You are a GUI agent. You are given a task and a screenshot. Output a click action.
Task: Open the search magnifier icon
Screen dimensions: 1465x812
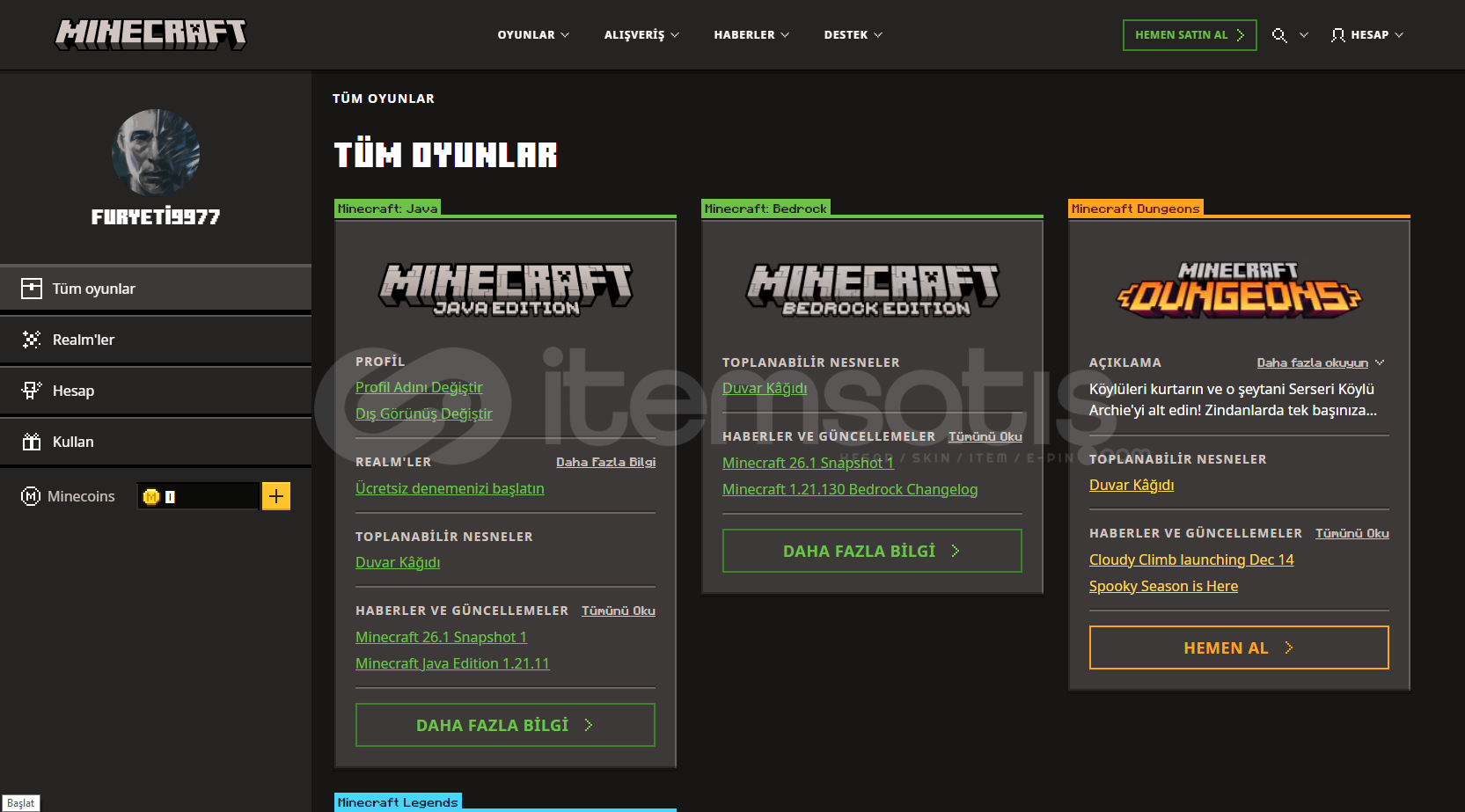tap(1279, 35)
